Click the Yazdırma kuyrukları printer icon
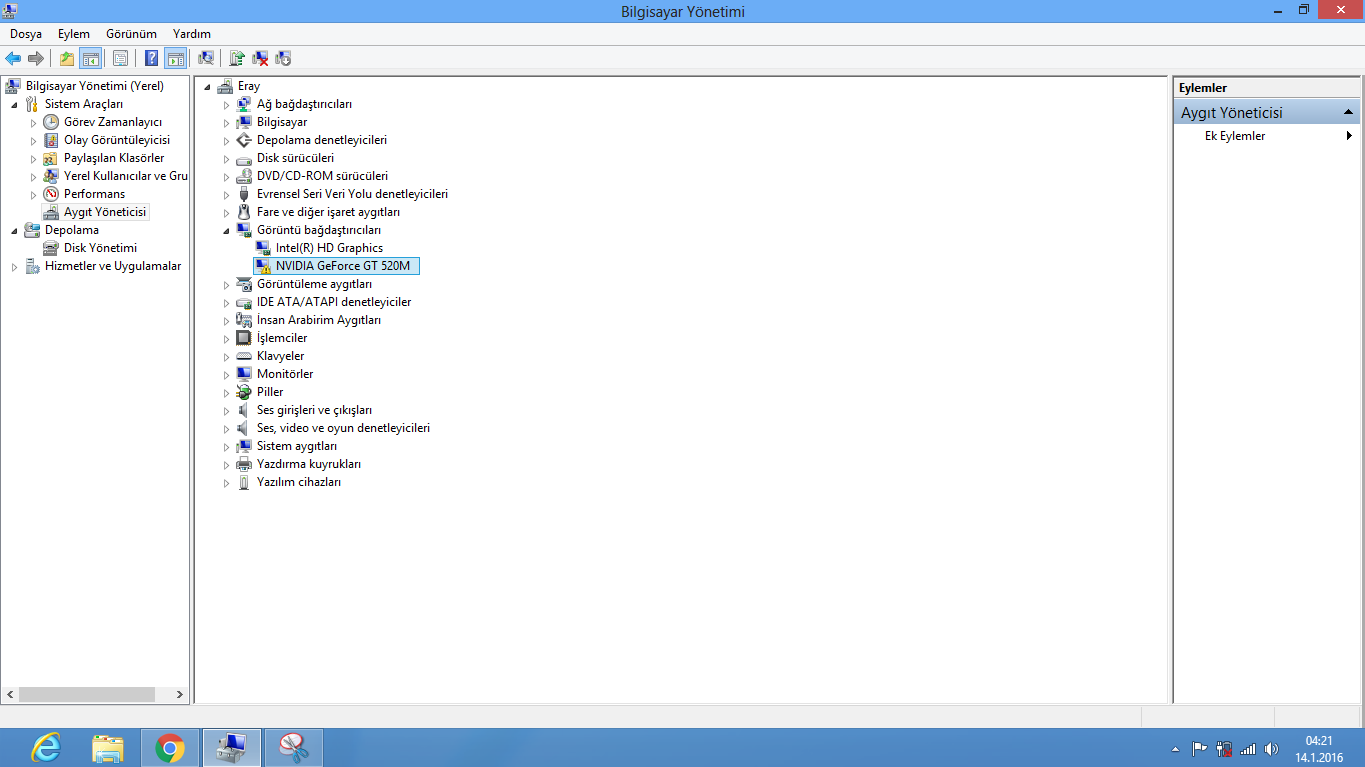Screen dimensions: 1365x767 pos(244,464)
